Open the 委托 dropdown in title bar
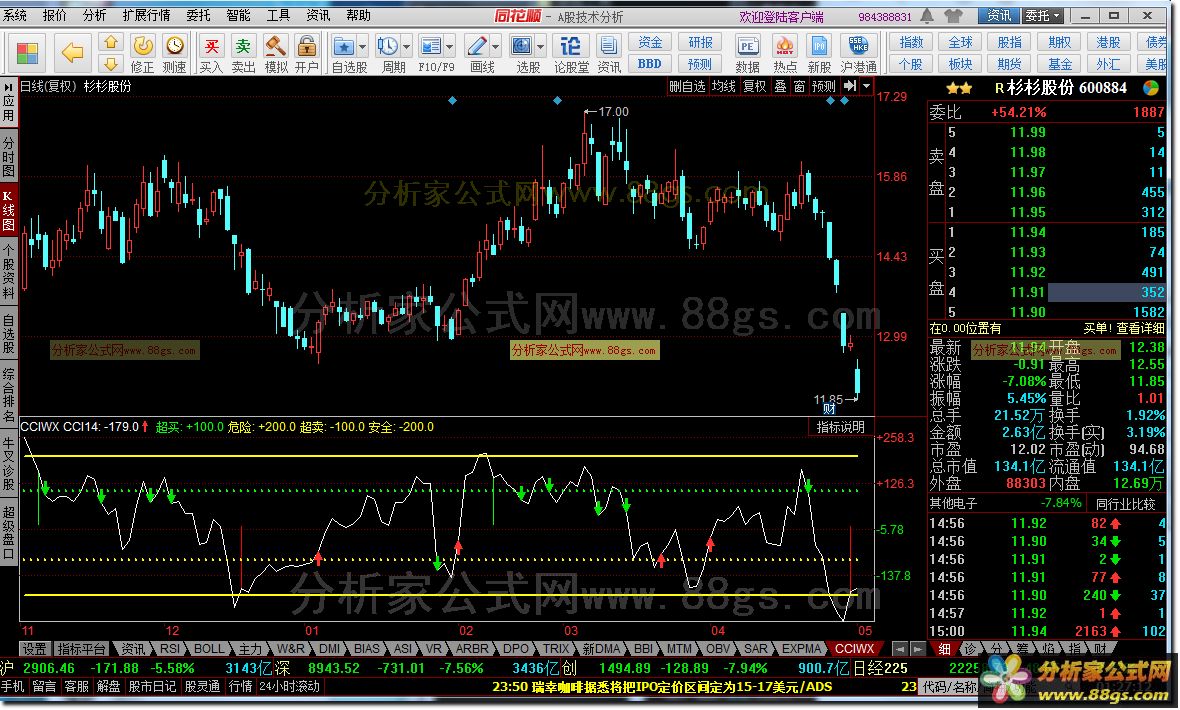The height and width of the screenshot is (710, 1180). [1042, 15]
